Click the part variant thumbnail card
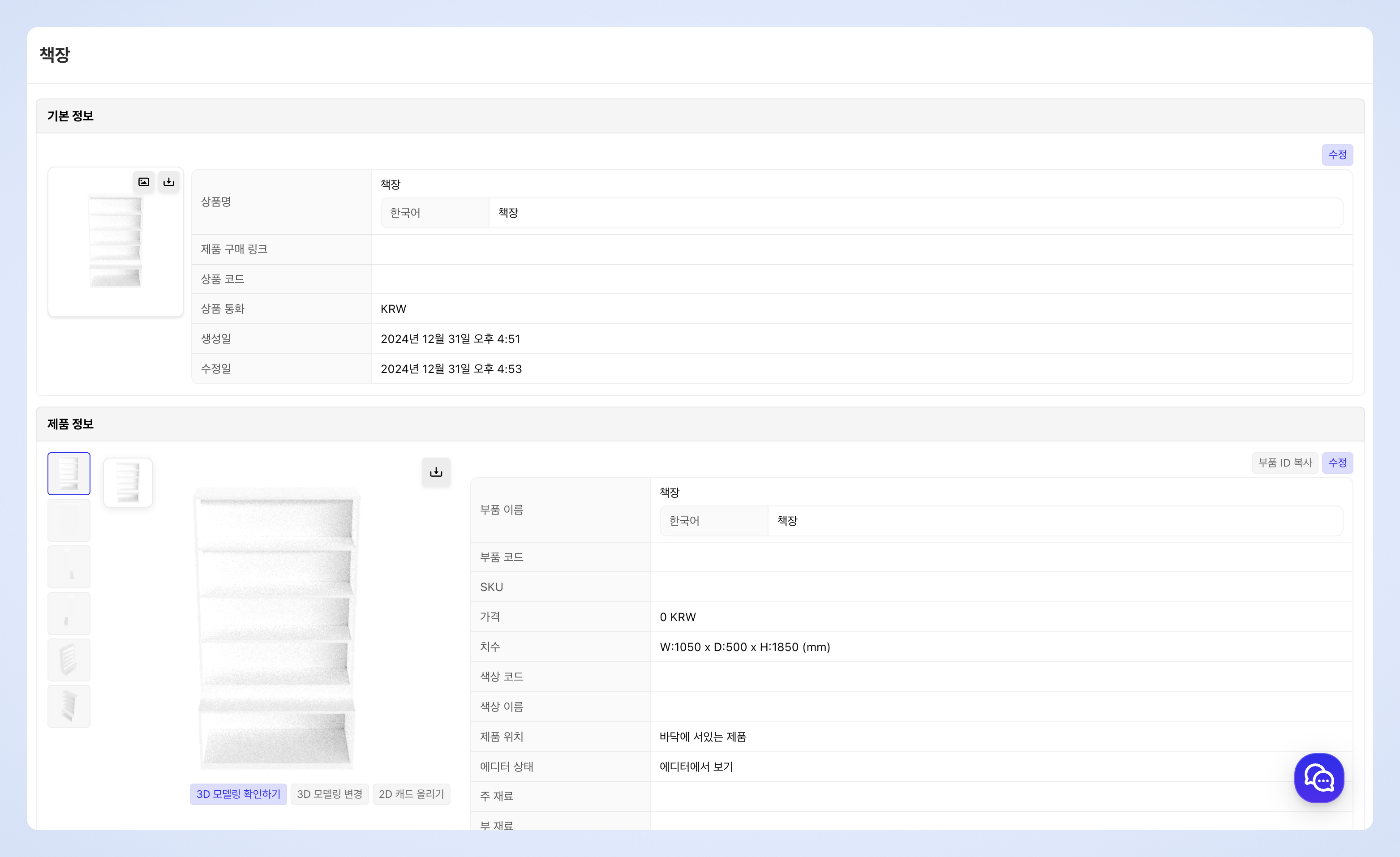1400x857 pixels. coord(128,482)
